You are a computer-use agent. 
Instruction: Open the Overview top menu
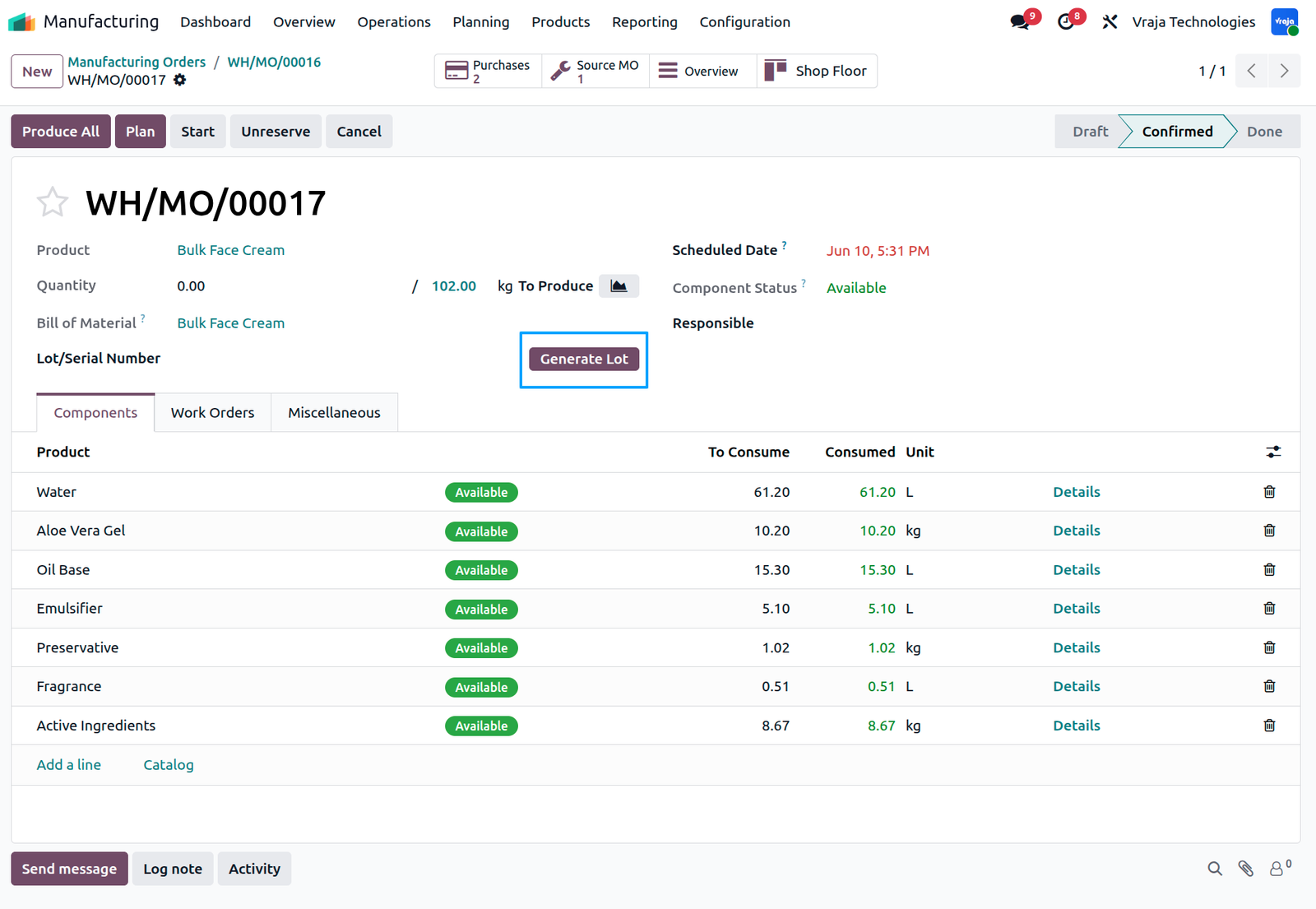pyautogui.click(x=304, y=22)
